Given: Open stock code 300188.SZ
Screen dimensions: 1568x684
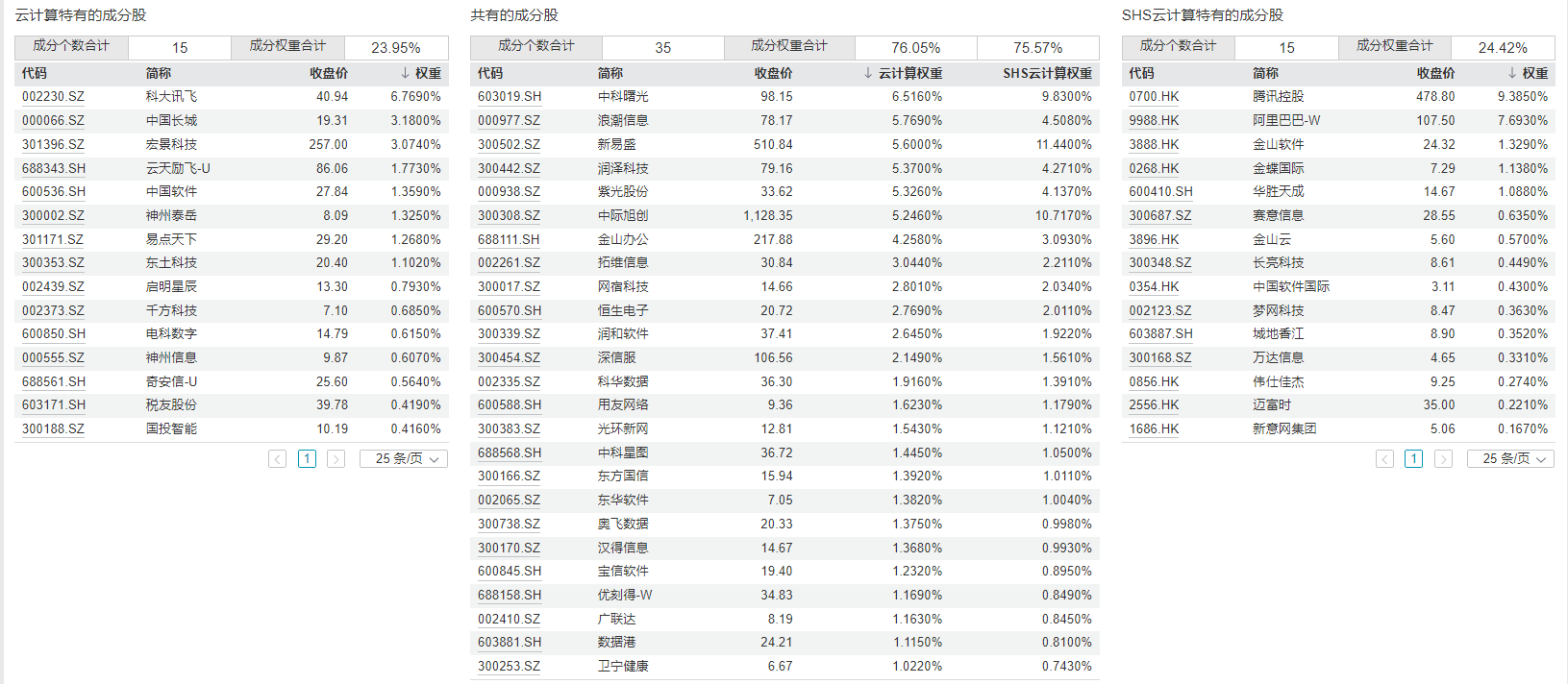Looking at the screenshot, I should (53, 428).
